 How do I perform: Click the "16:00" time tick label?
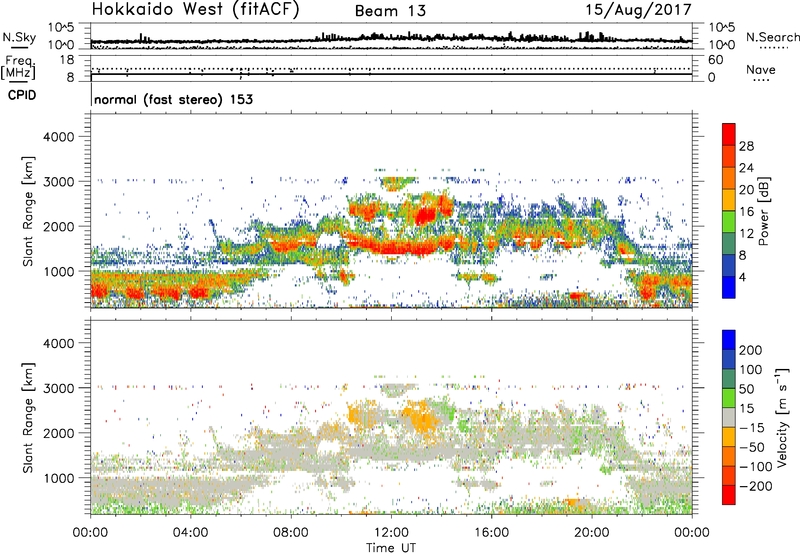click(491, 533)
